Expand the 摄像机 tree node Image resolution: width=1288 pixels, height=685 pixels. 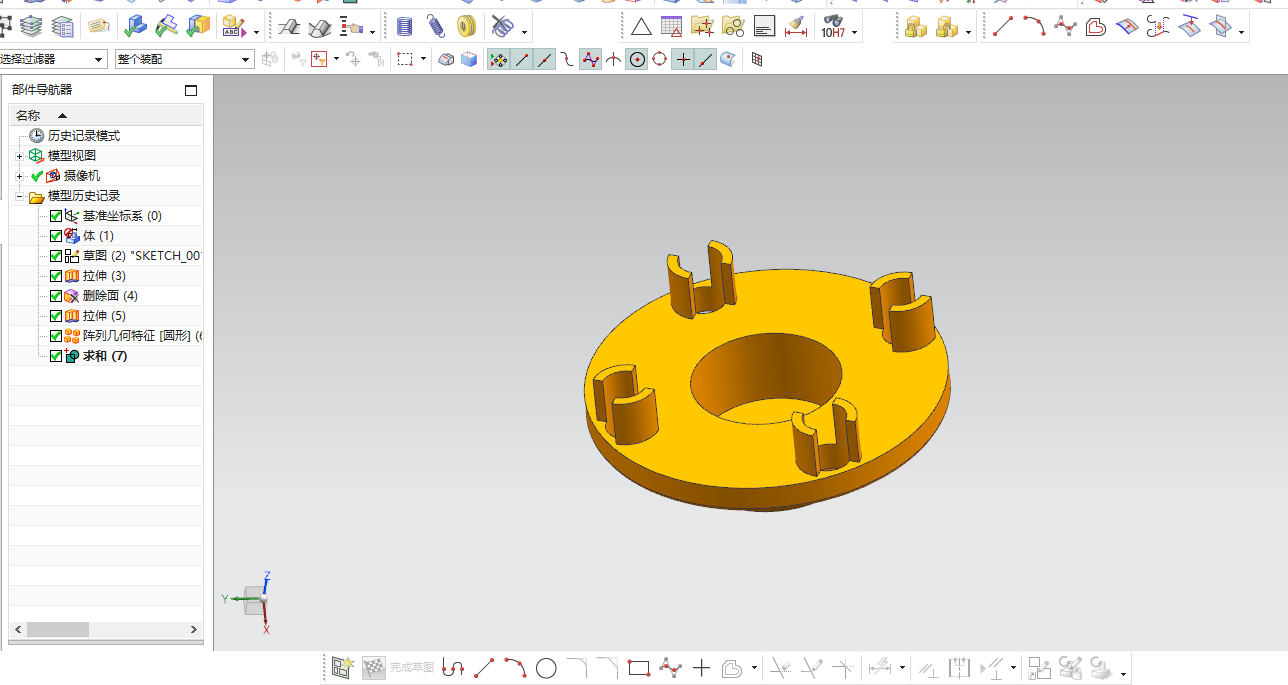[19, 176]
